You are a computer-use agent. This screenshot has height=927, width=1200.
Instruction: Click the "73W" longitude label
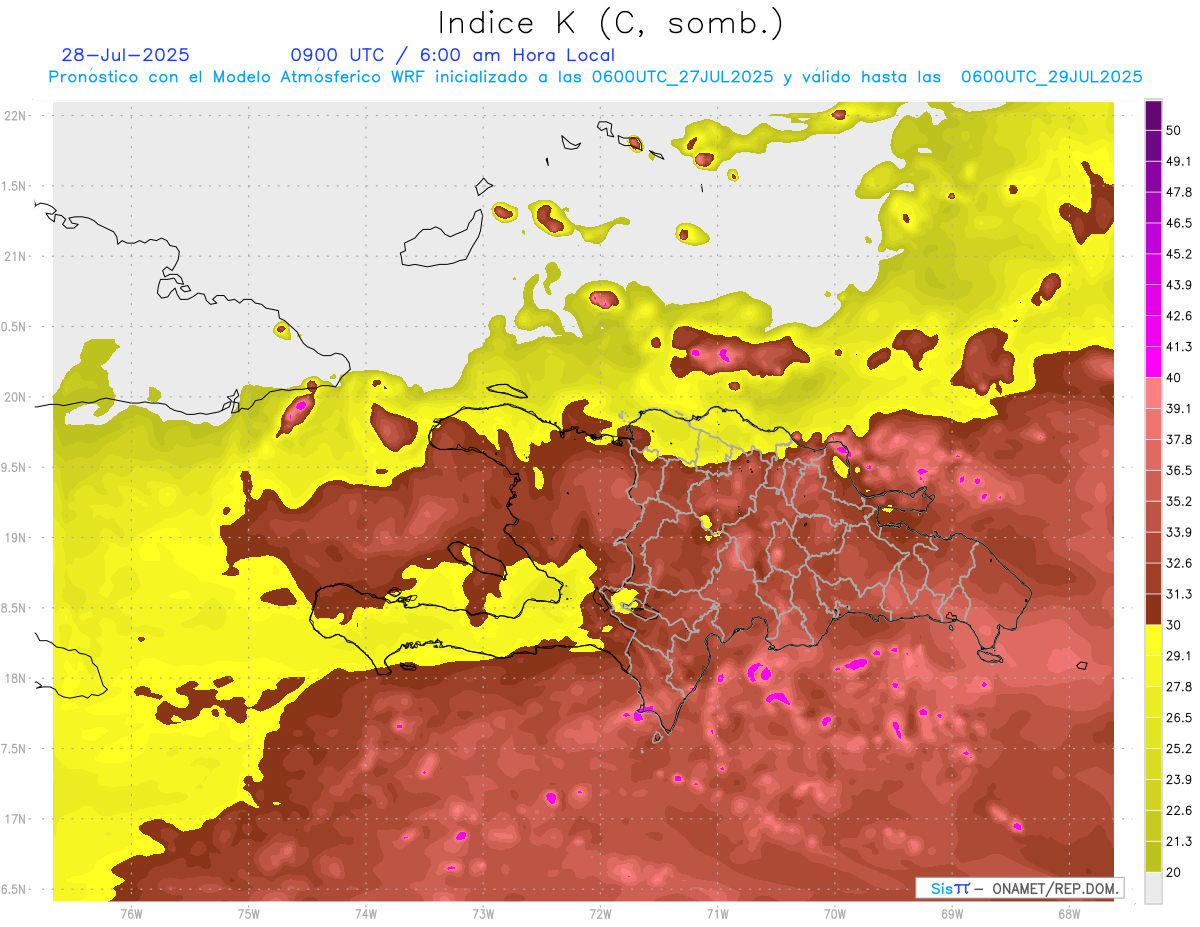pyautogui.click(x=483, y=914)
